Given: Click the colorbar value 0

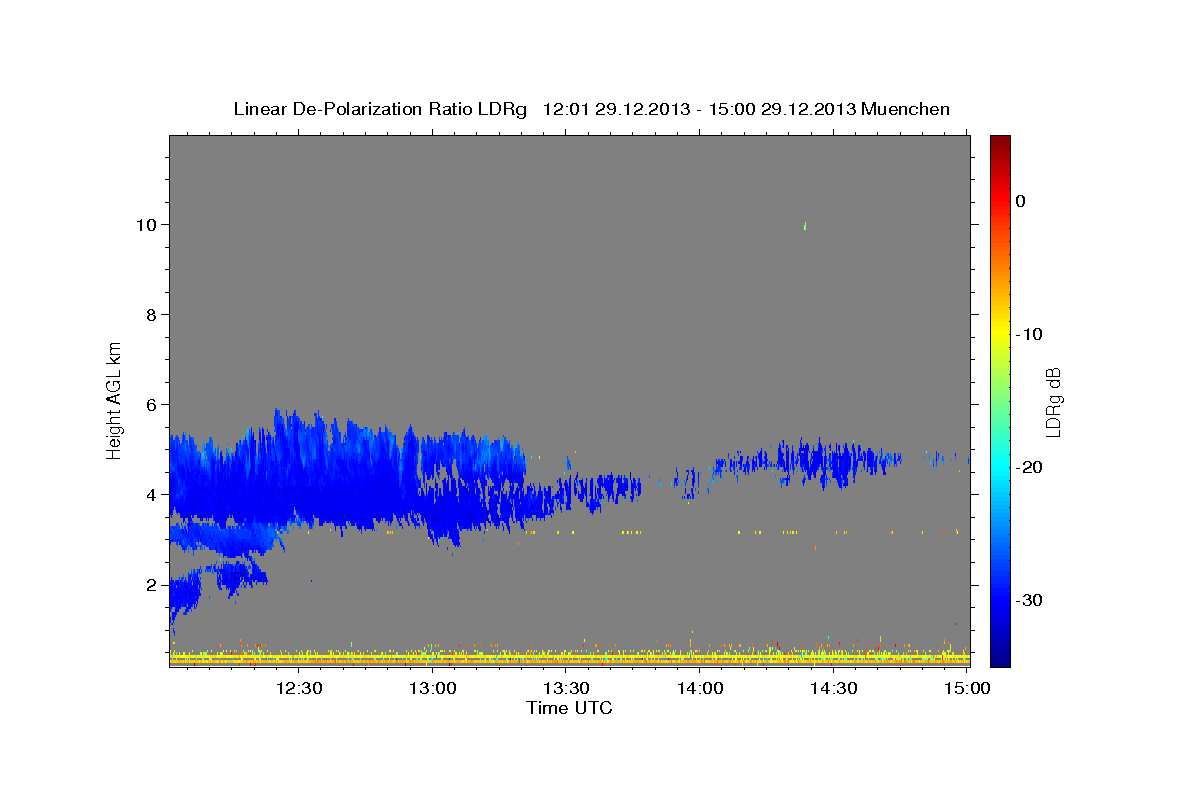Looking at the screenshot, I should (x=1021, y=201).
